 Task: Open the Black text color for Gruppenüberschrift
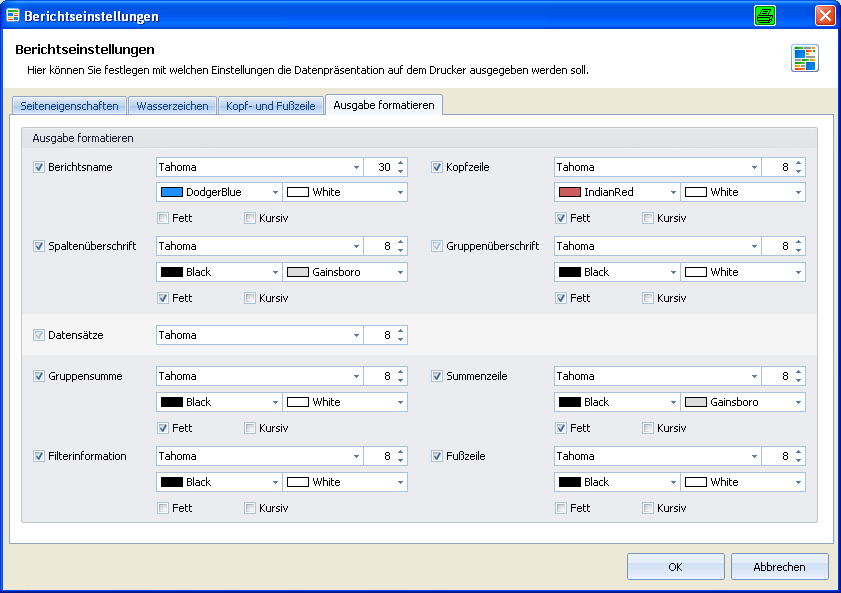click(x=617, y=272)
